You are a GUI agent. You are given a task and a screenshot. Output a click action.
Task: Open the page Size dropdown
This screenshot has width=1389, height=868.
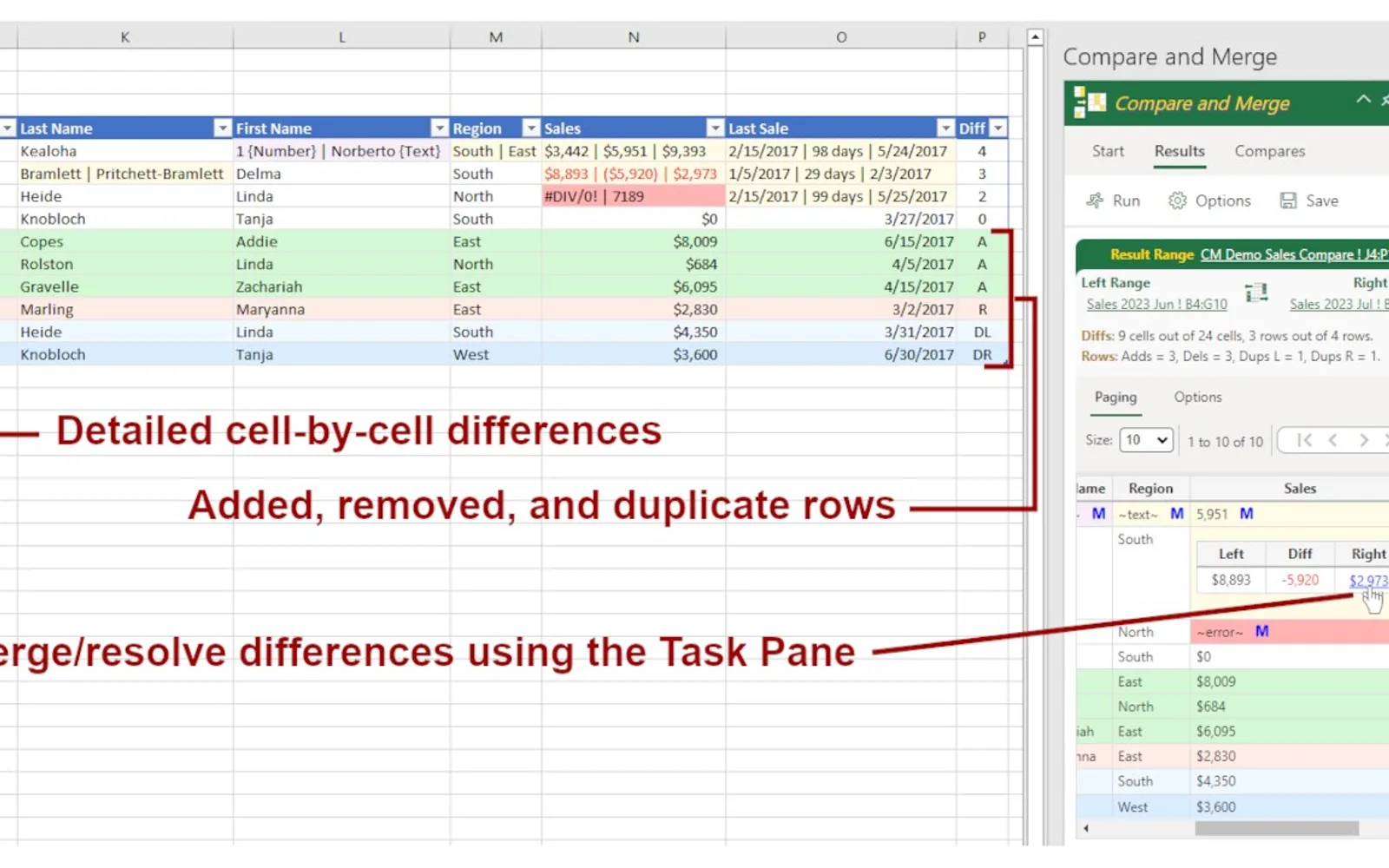1147,440
